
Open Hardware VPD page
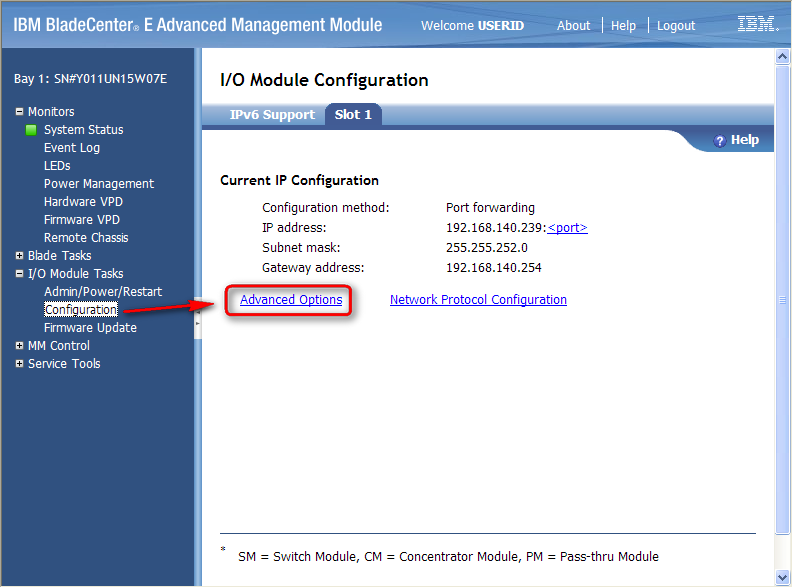coord(83,202)
